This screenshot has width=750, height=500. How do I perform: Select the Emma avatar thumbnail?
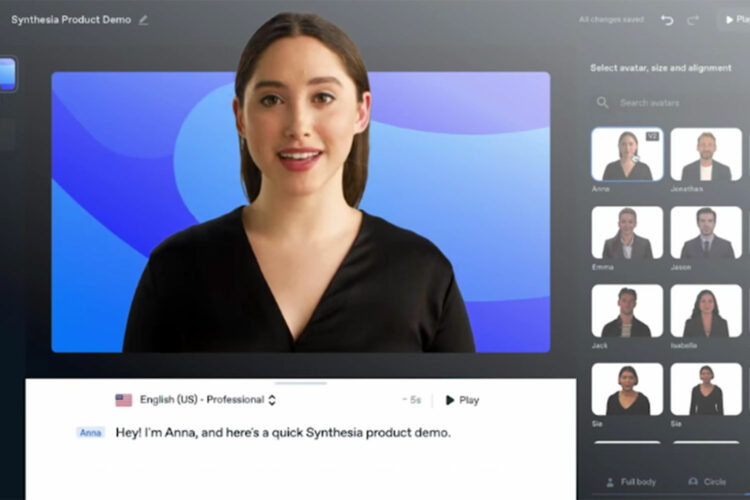[627, 233]
